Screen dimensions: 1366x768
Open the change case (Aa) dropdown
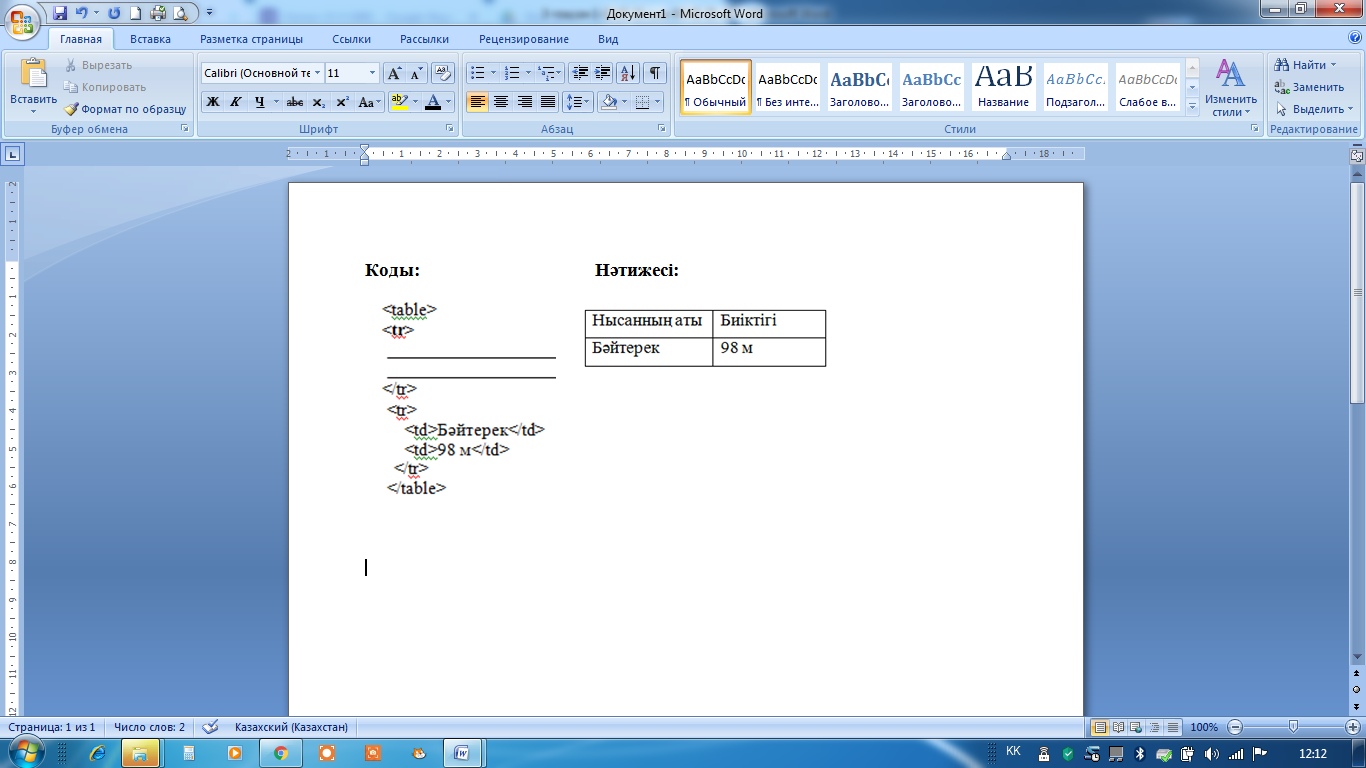[x=368, y=102]
